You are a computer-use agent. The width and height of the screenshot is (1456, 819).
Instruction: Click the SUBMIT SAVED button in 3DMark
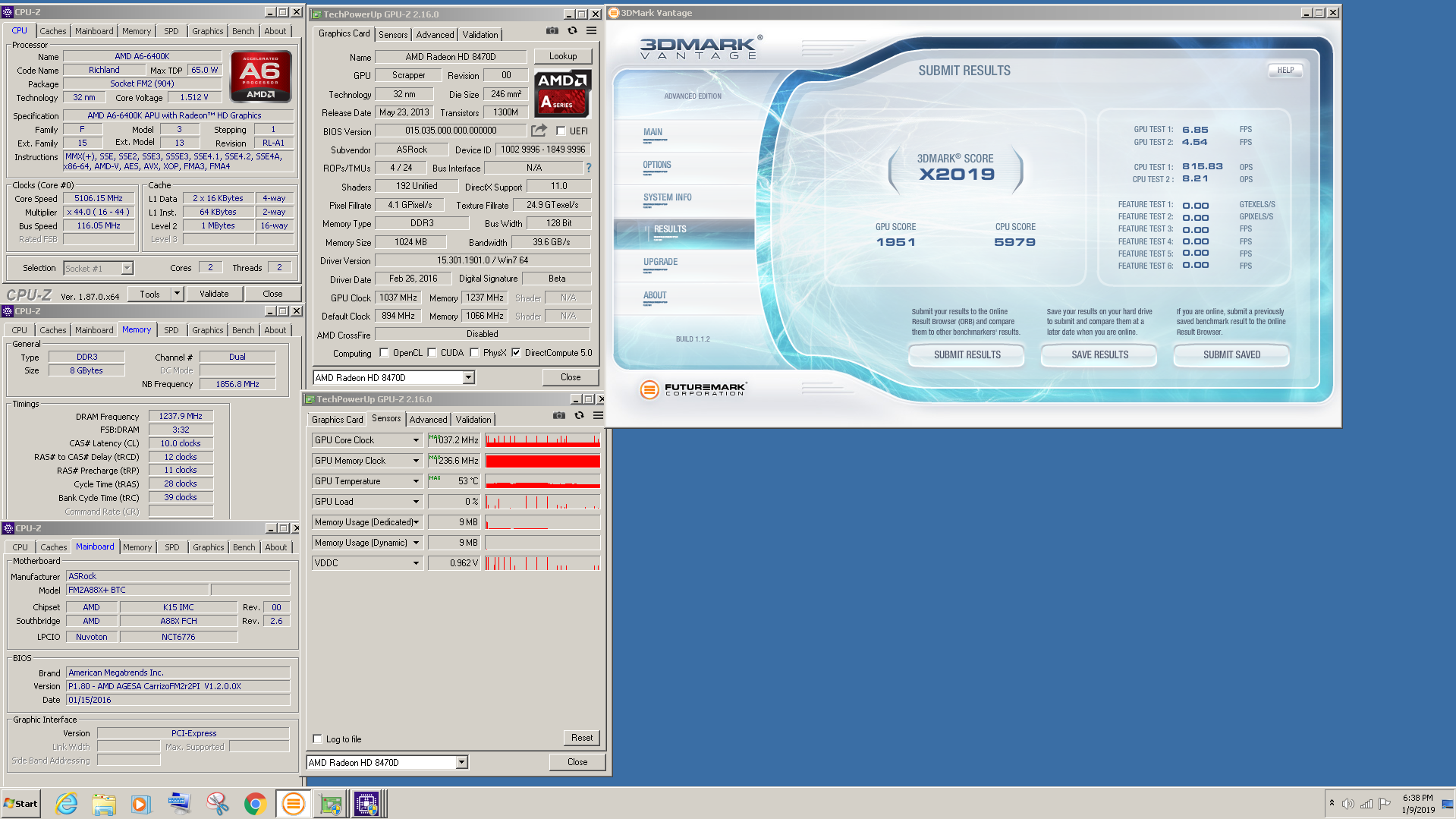coord(1231,354)
